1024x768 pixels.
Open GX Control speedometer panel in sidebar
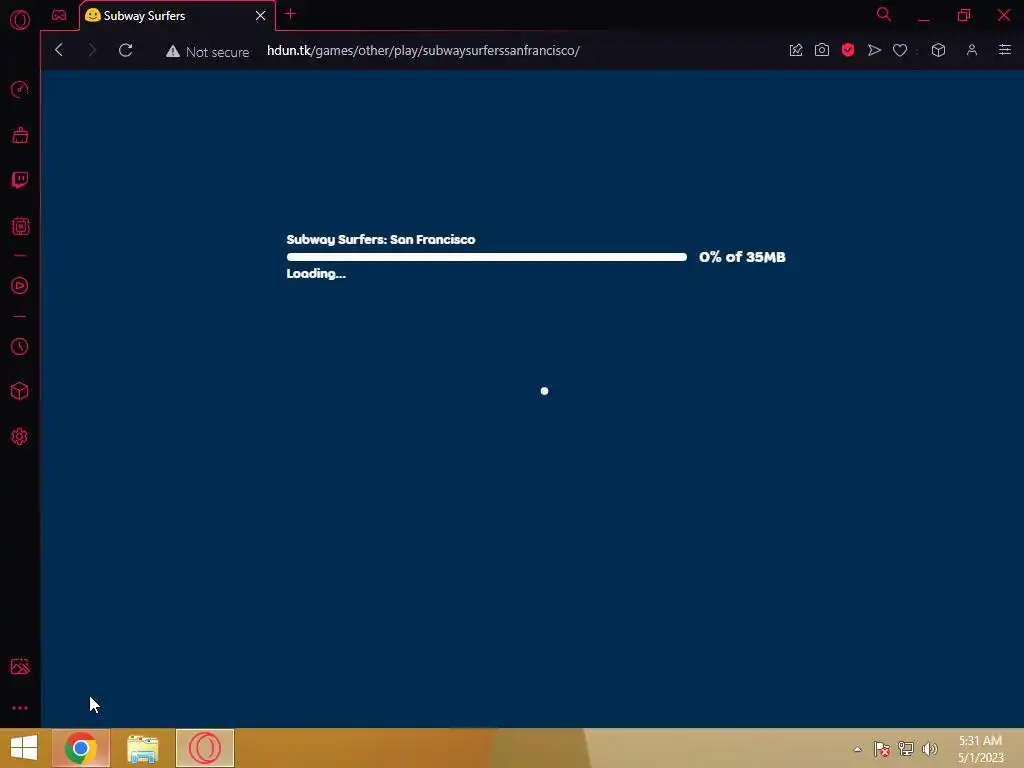coord(20,89)
